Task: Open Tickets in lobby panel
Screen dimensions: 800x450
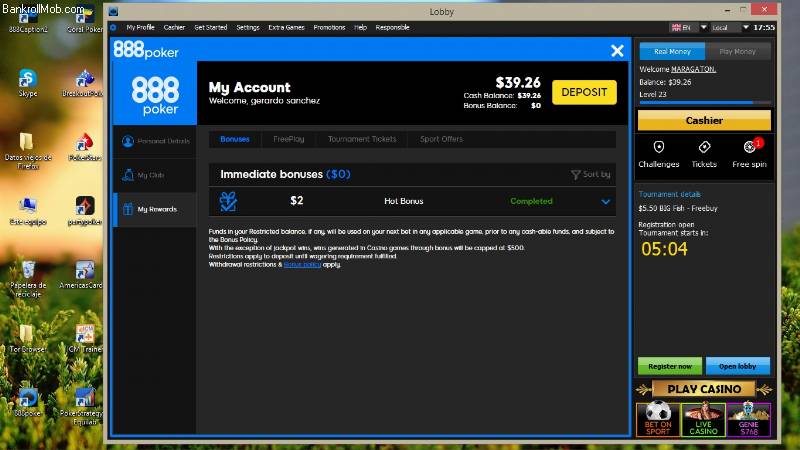Action: tap(704, 155)
